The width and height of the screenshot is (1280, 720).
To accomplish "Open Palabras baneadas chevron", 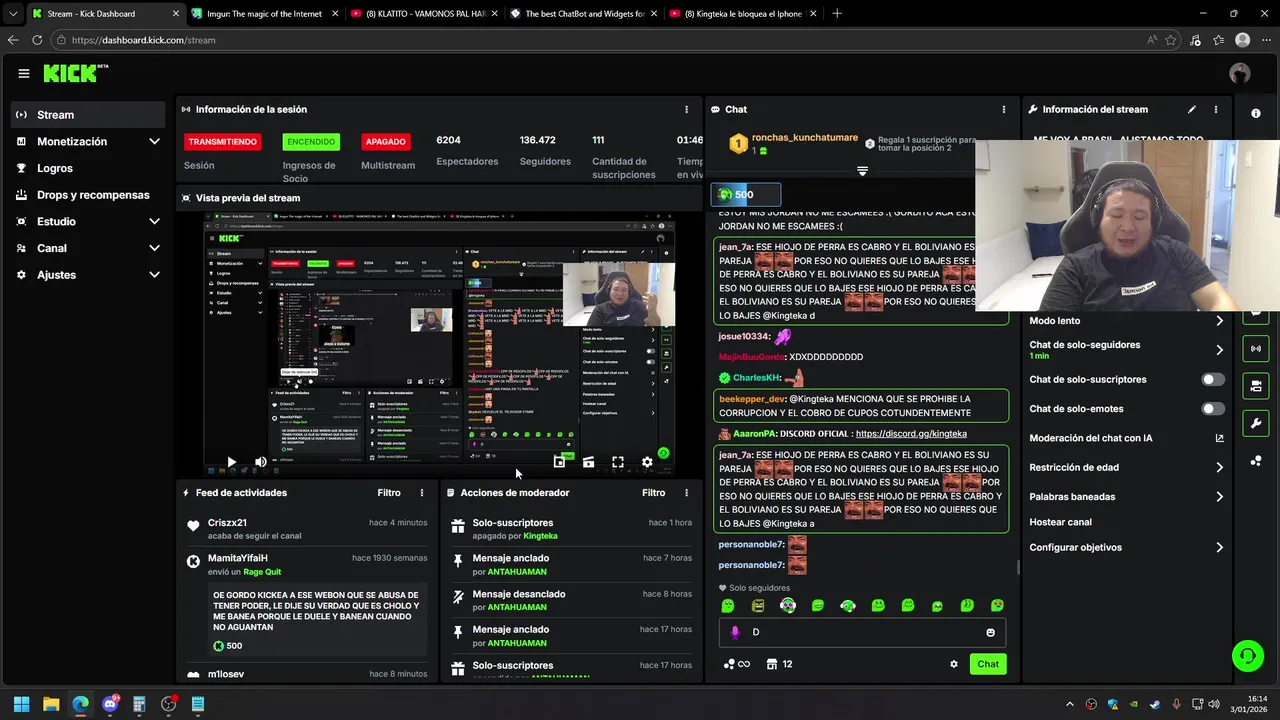I will point(1219,497).
